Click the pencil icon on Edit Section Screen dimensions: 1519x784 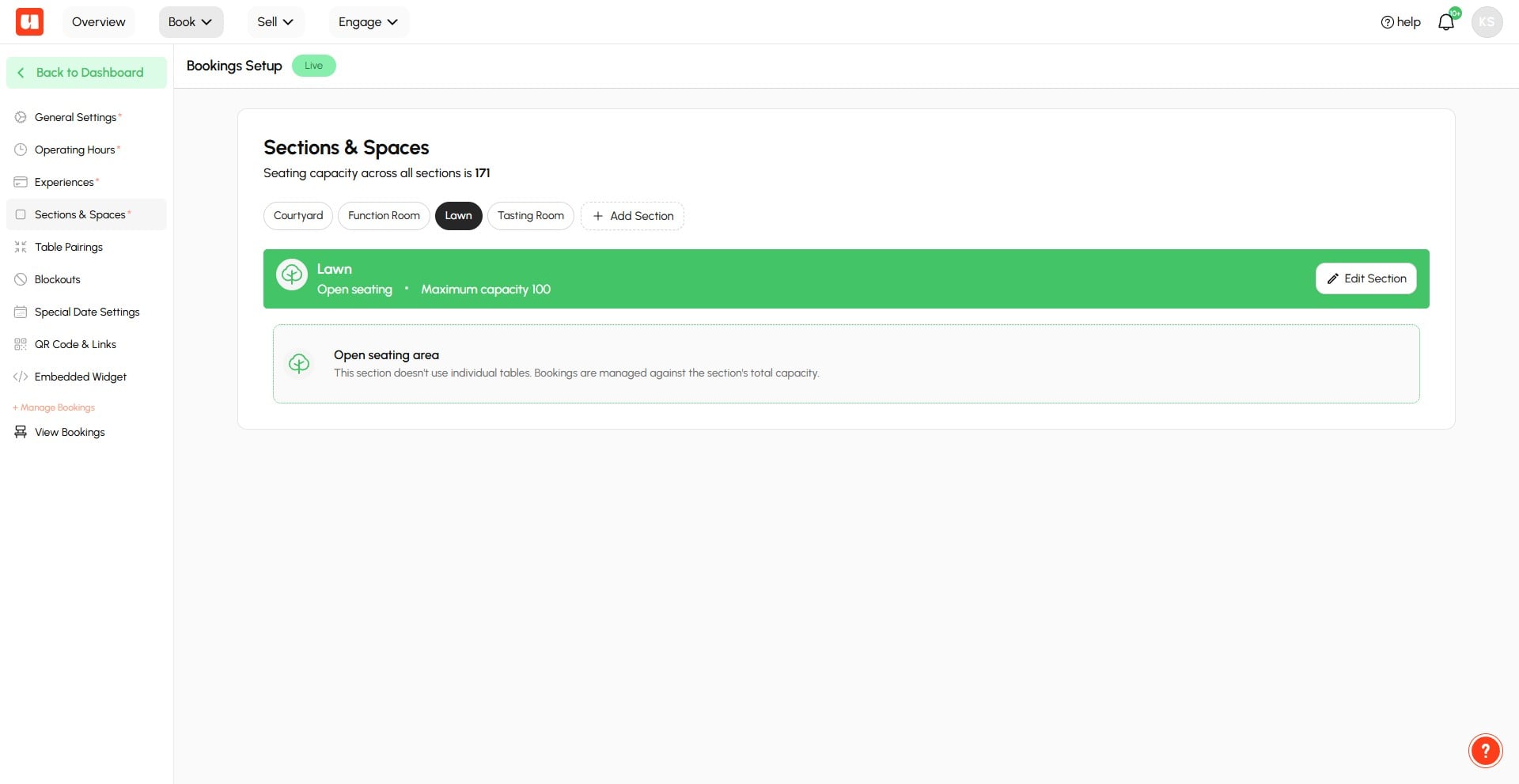click(x=1333, y=278)
